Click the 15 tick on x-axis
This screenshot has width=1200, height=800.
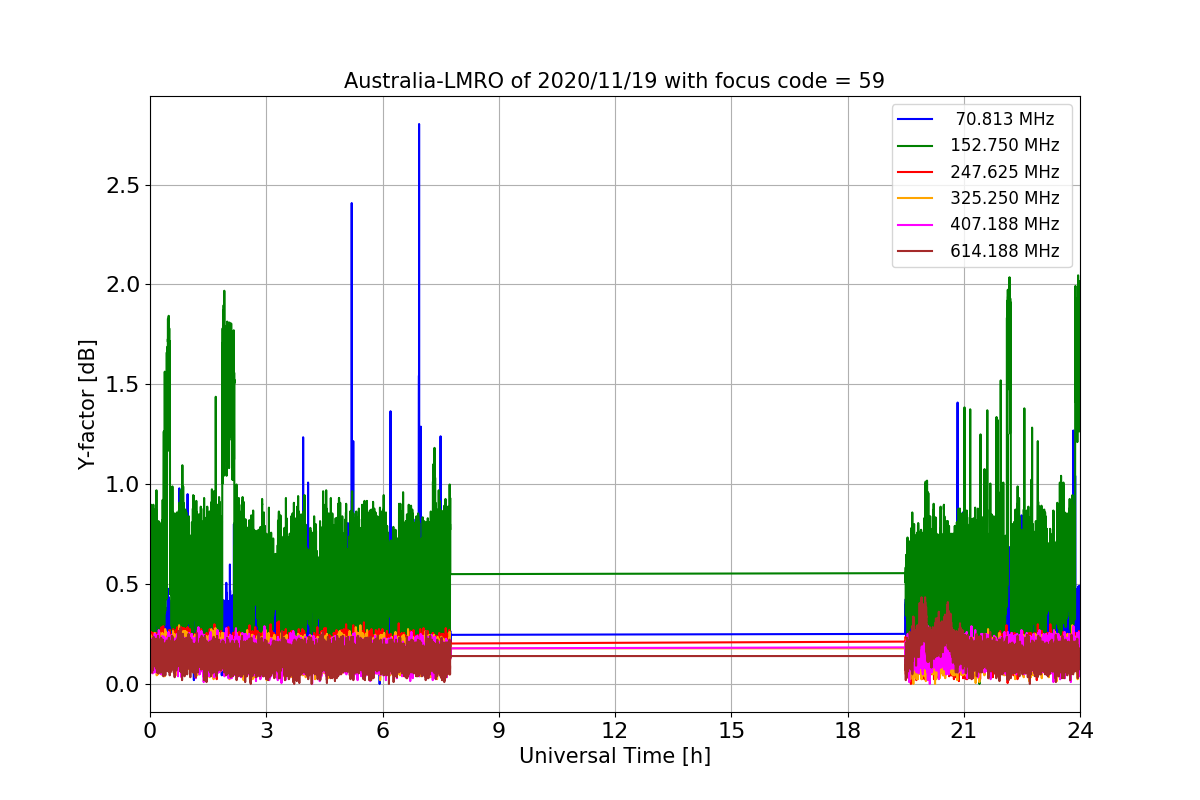click(x=731, y=731)
